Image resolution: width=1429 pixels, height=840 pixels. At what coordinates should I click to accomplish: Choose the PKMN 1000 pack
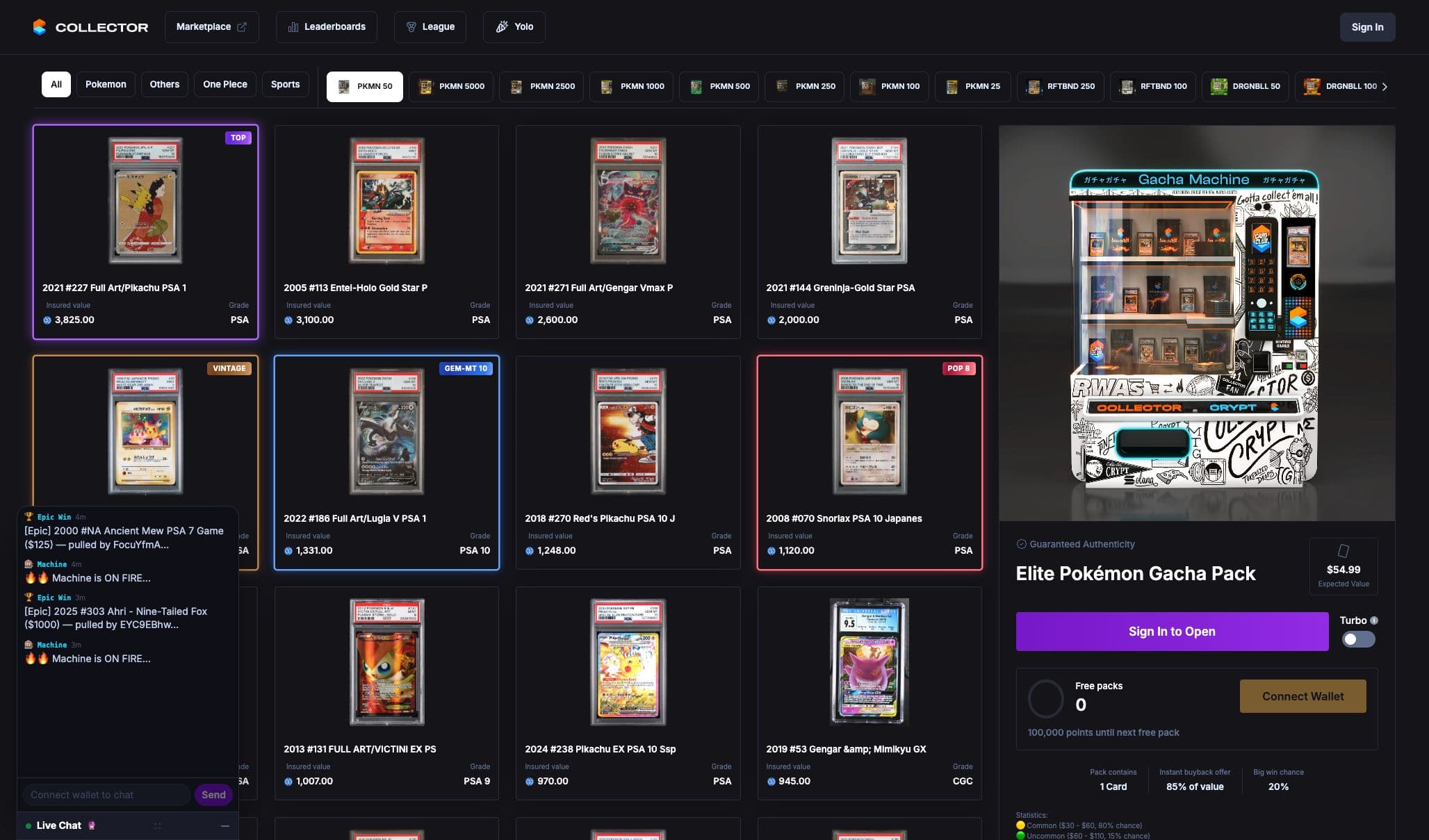coord(632,86)
